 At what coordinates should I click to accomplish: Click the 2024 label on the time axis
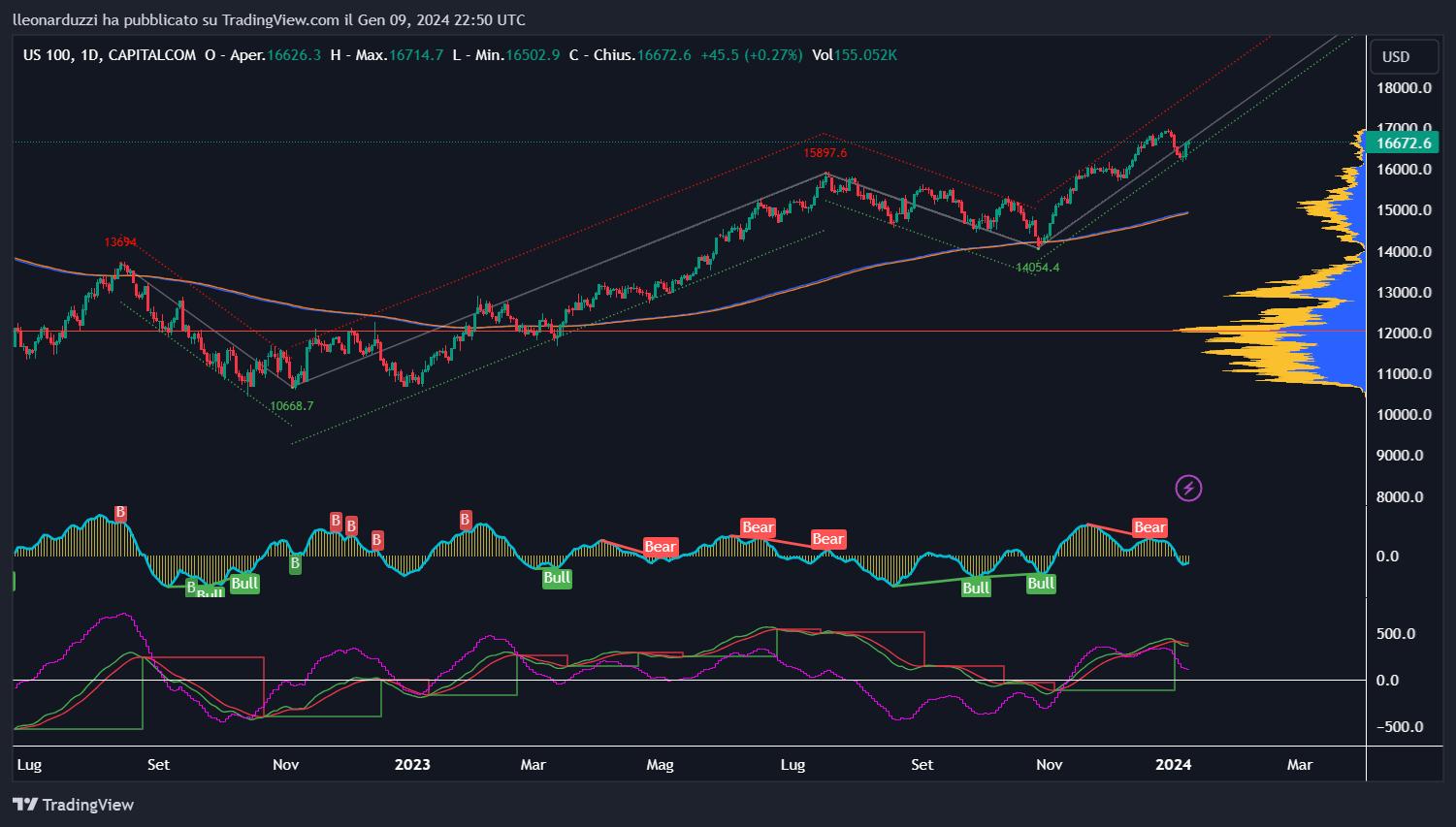tap(1174, 765)
